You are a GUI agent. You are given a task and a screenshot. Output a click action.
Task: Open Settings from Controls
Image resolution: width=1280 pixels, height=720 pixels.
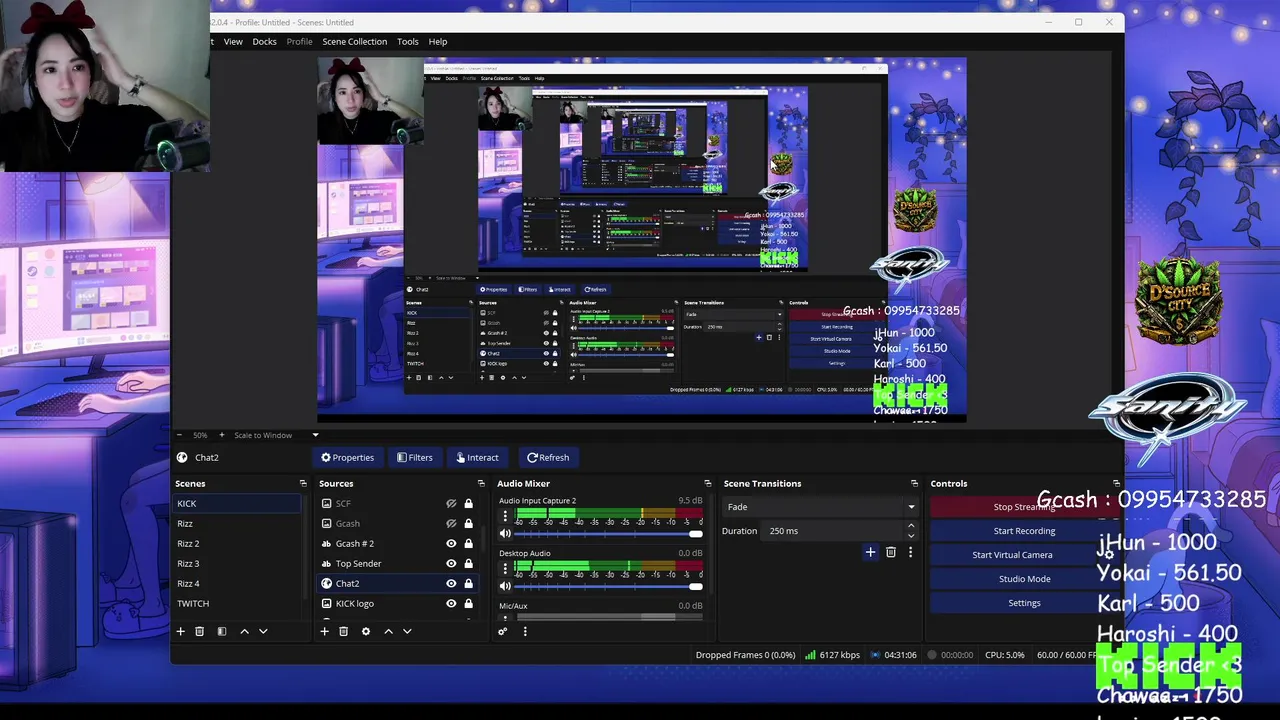click(x=1024, y=603)
